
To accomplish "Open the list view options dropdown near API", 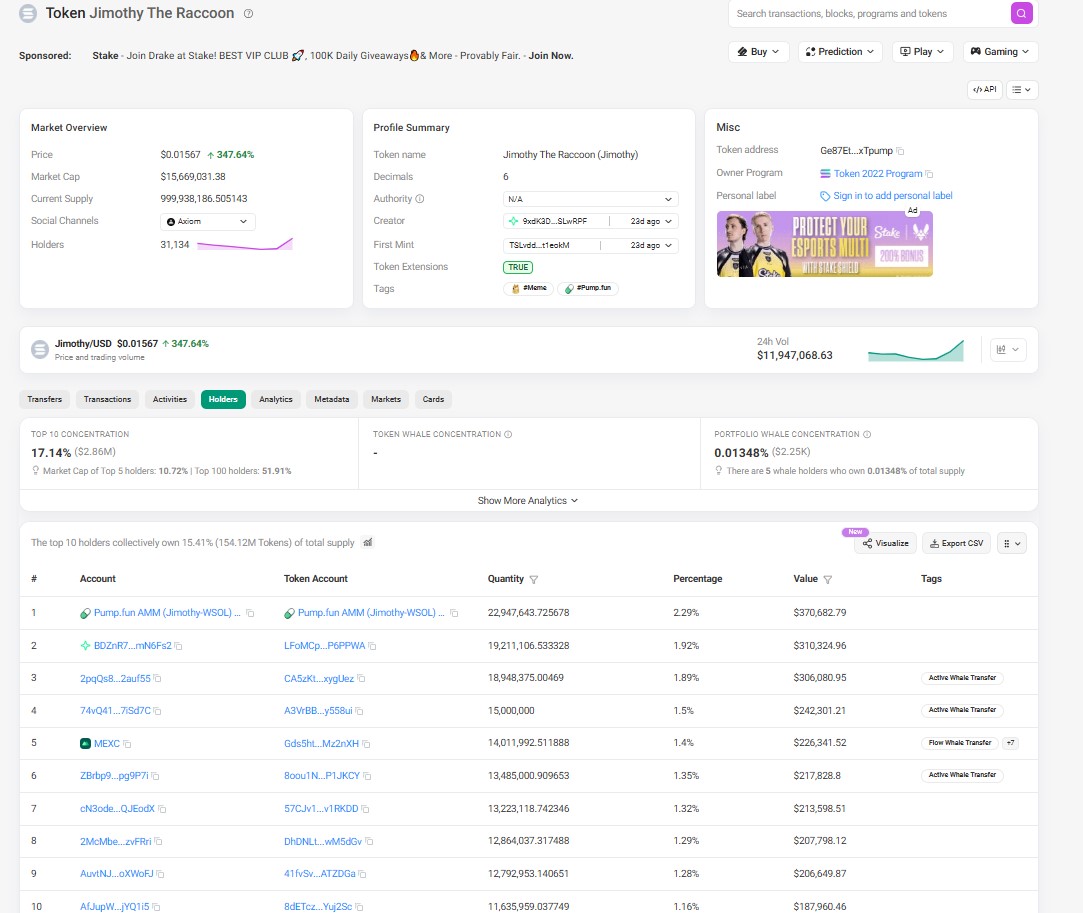I will point(1022,90).
